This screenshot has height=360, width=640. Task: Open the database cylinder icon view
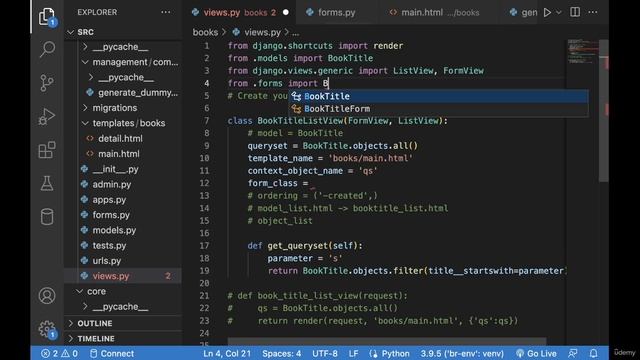47,217
